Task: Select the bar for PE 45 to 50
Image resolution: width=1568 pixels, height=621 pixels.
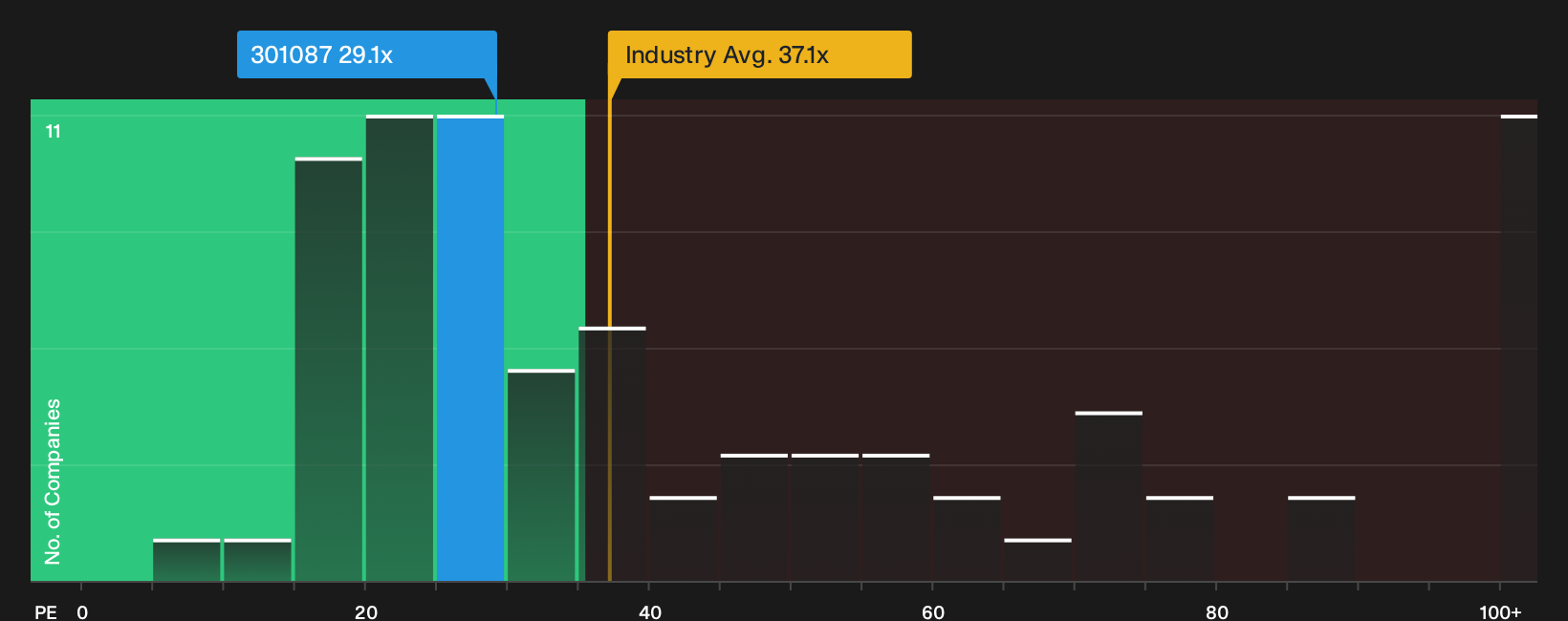Action: [x=754, y=518]
